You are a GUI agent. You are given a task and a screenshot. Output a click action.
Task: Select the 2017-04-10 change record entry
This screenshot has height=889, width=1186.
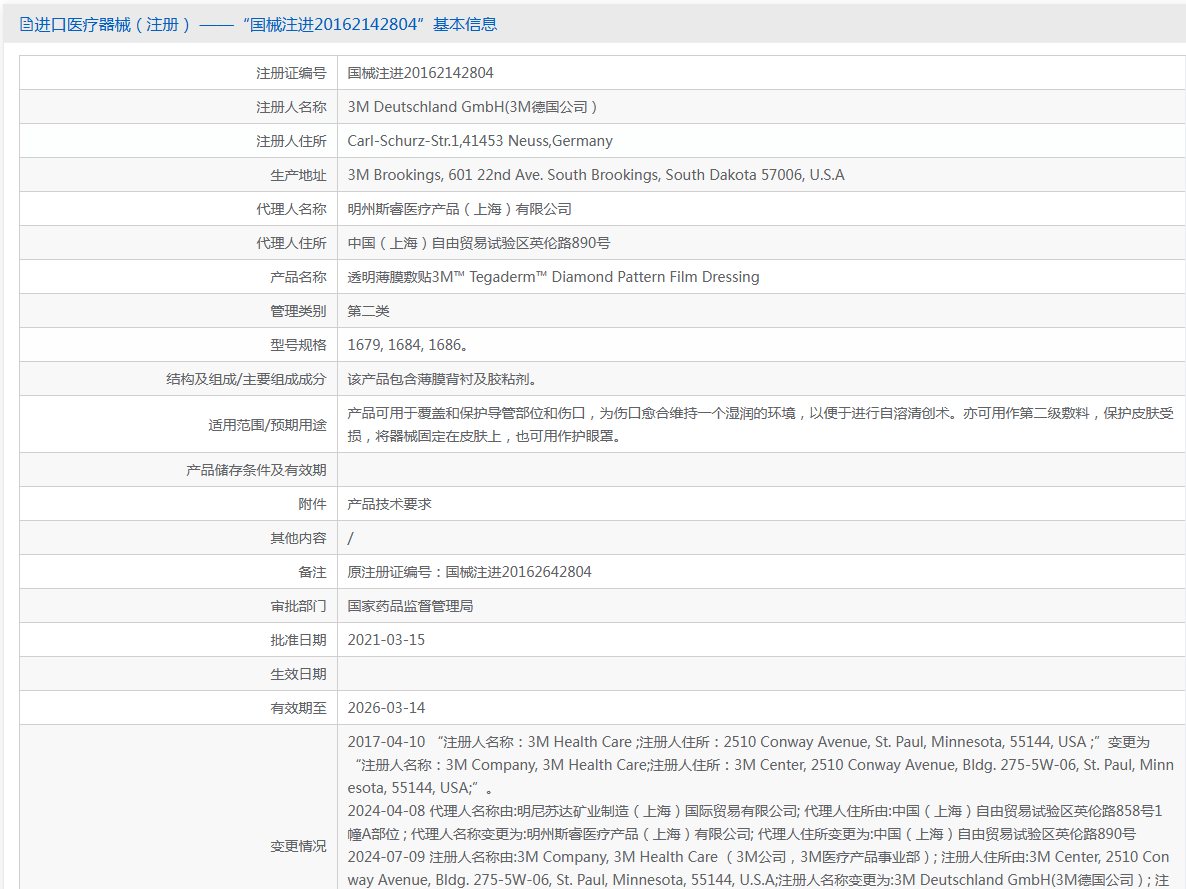[x=760, y=765]
